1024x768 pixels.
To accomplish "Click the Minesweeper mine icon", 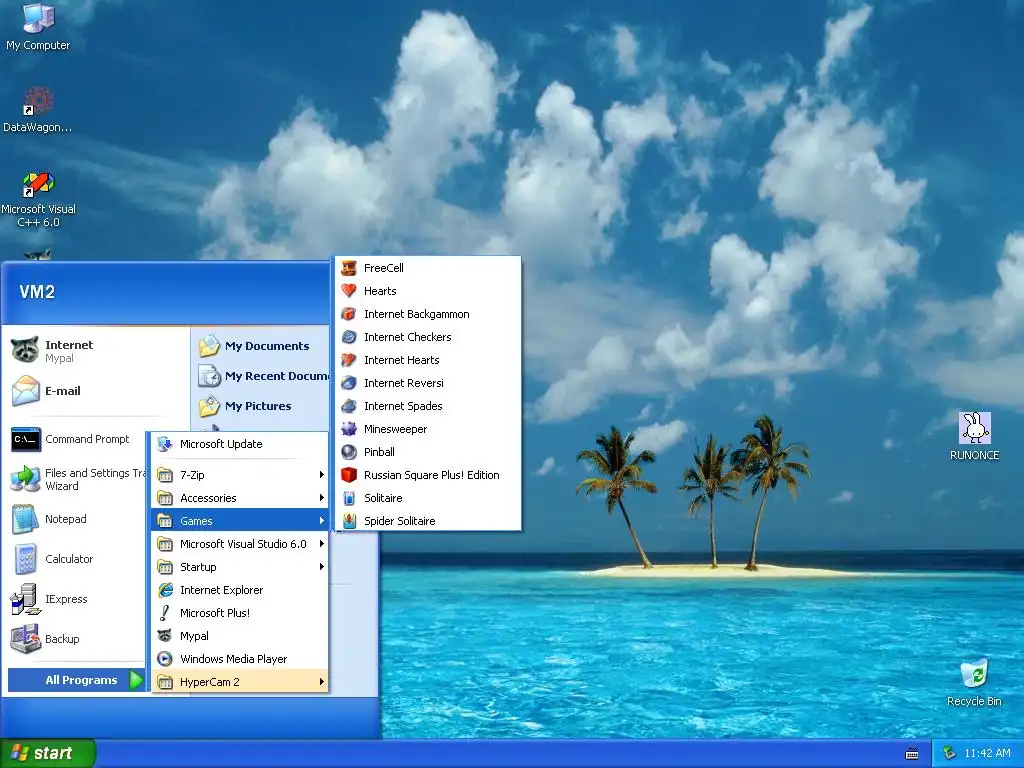I will [x=349, y=429].
